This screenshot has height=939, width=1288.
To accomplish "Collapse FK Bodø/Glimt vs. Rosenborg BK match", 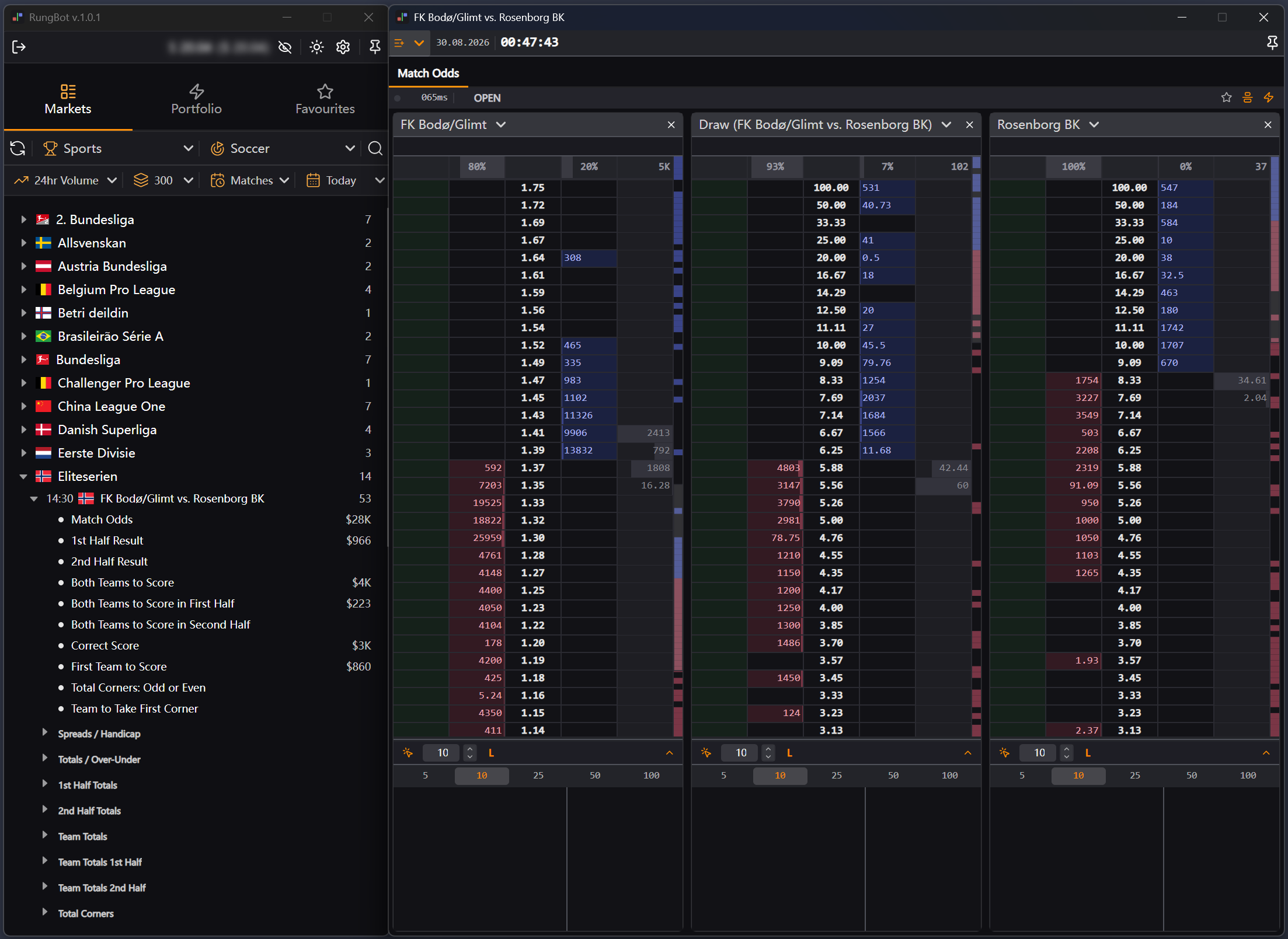I will click(x=34, y=498).
